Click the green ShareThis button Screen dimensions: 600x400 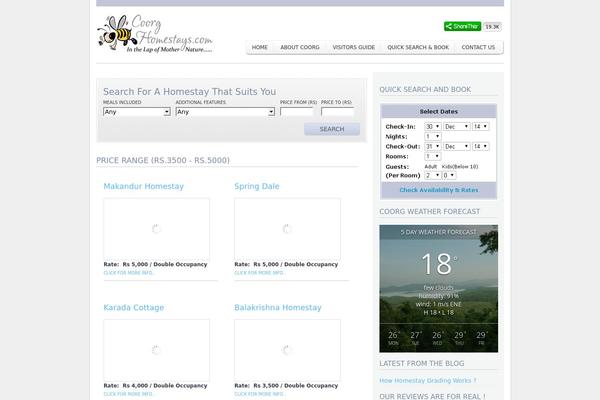462,26
